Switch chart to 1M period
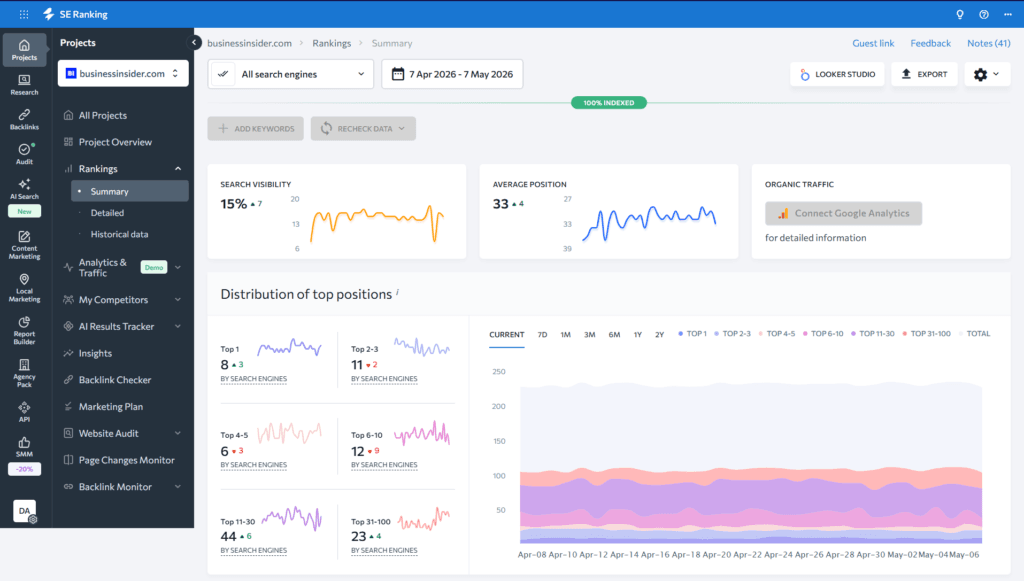 pyautogui.click(x=566, y=334)
